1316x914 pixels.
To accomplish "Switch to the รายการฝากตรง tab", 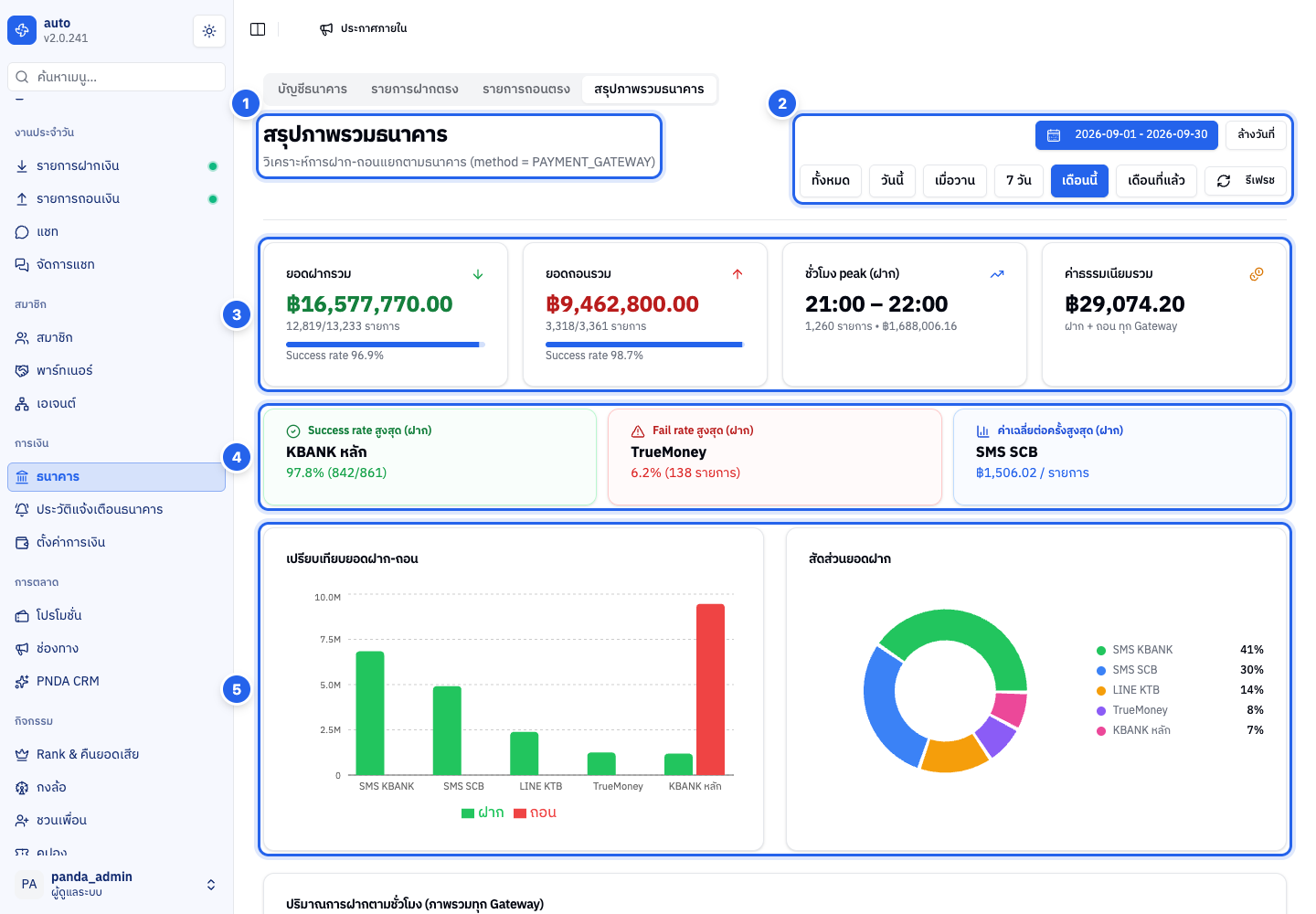I will pyautogui.click(x=415, y=90).
